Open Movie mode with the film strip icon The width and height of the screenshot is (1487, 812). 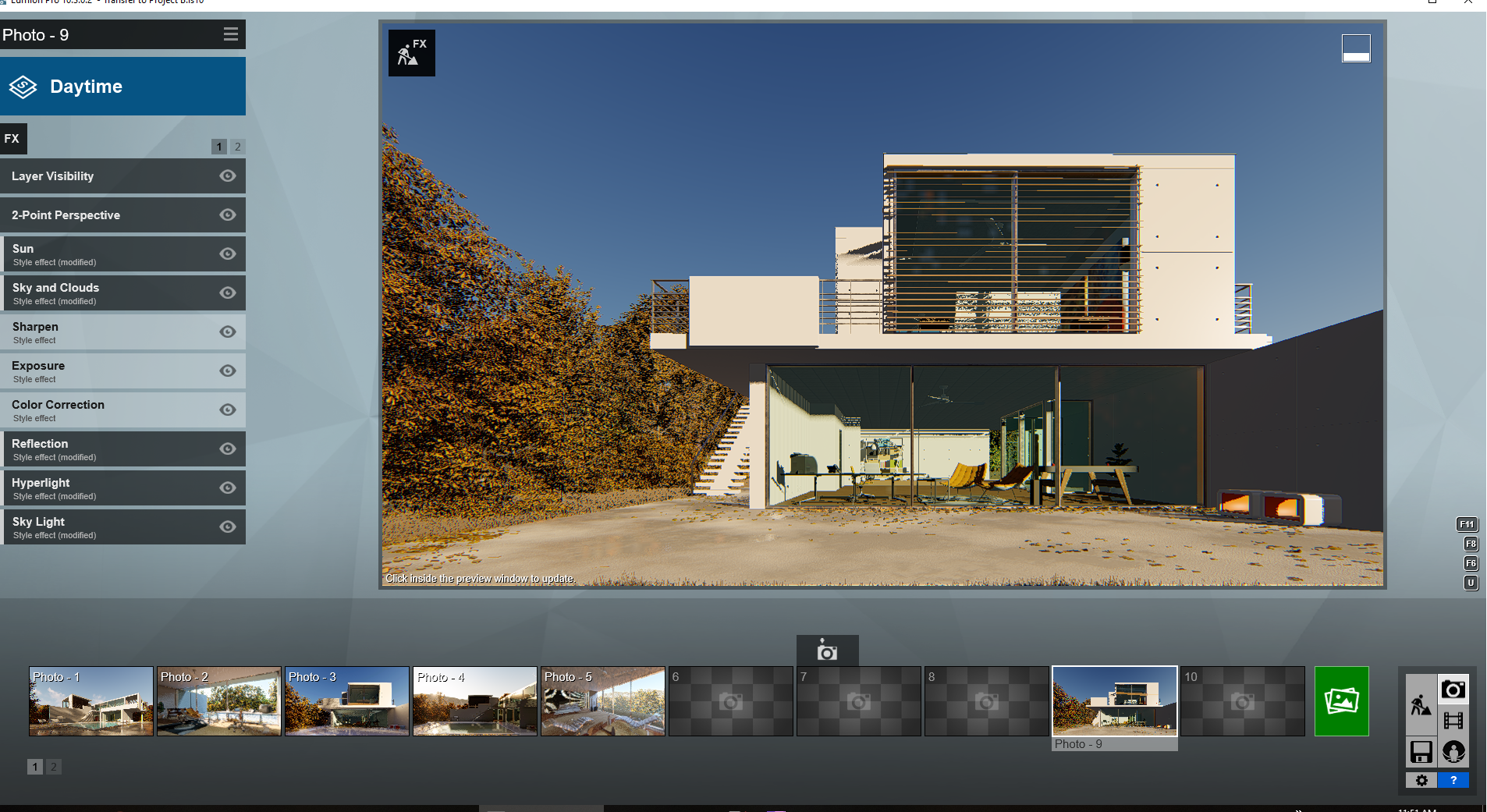tap(1453, 720)
